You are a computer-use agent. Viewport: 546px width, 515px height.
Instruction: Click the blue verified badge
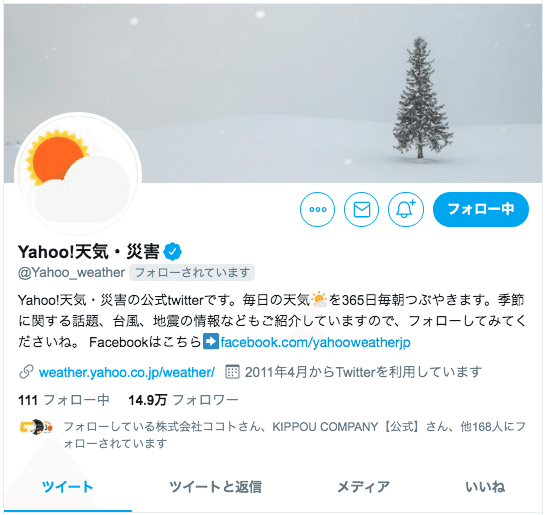[x=173, y=251]
